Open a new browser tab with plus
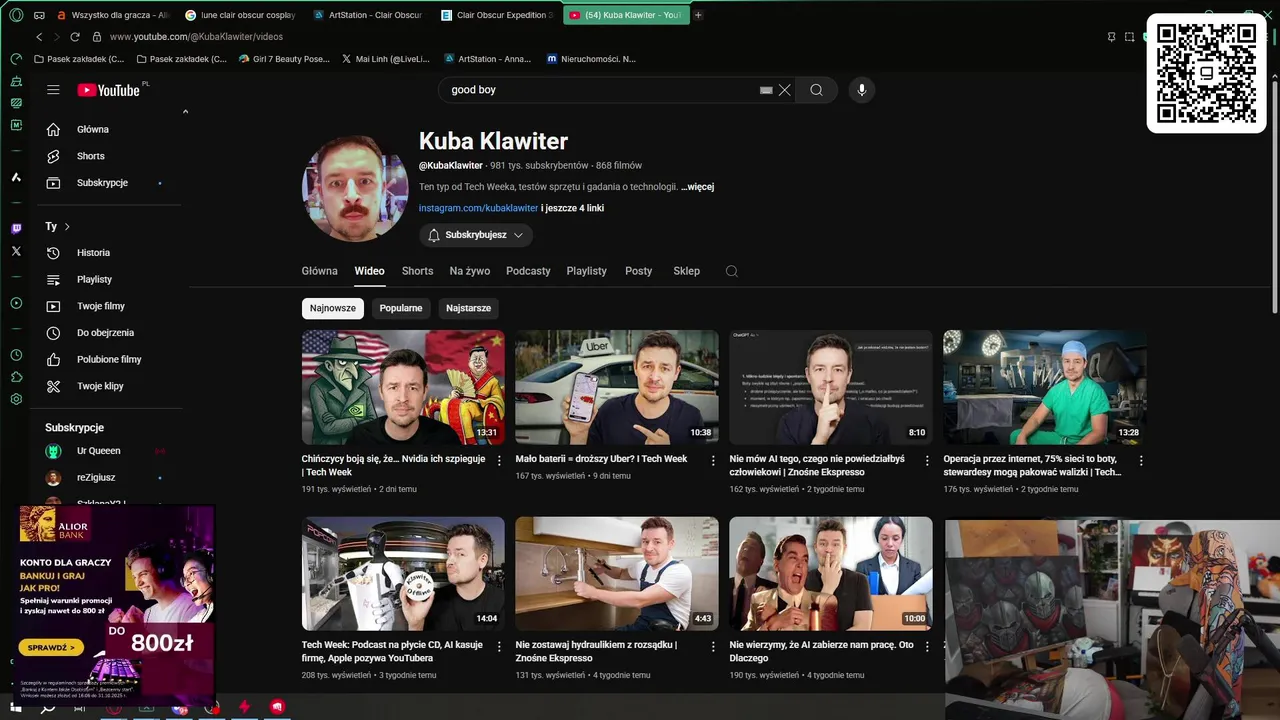 (698, 15)
